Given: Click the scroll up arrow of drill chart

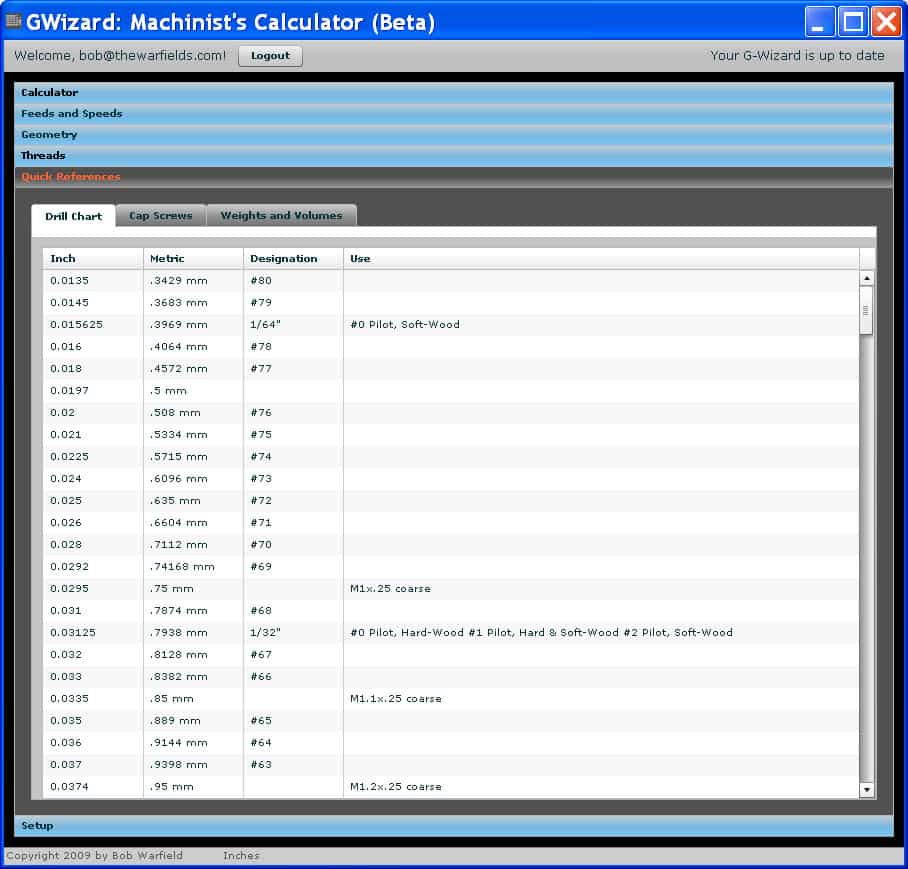Looking at the screenshot, I should pyautogui.click(x=866, y=279).
